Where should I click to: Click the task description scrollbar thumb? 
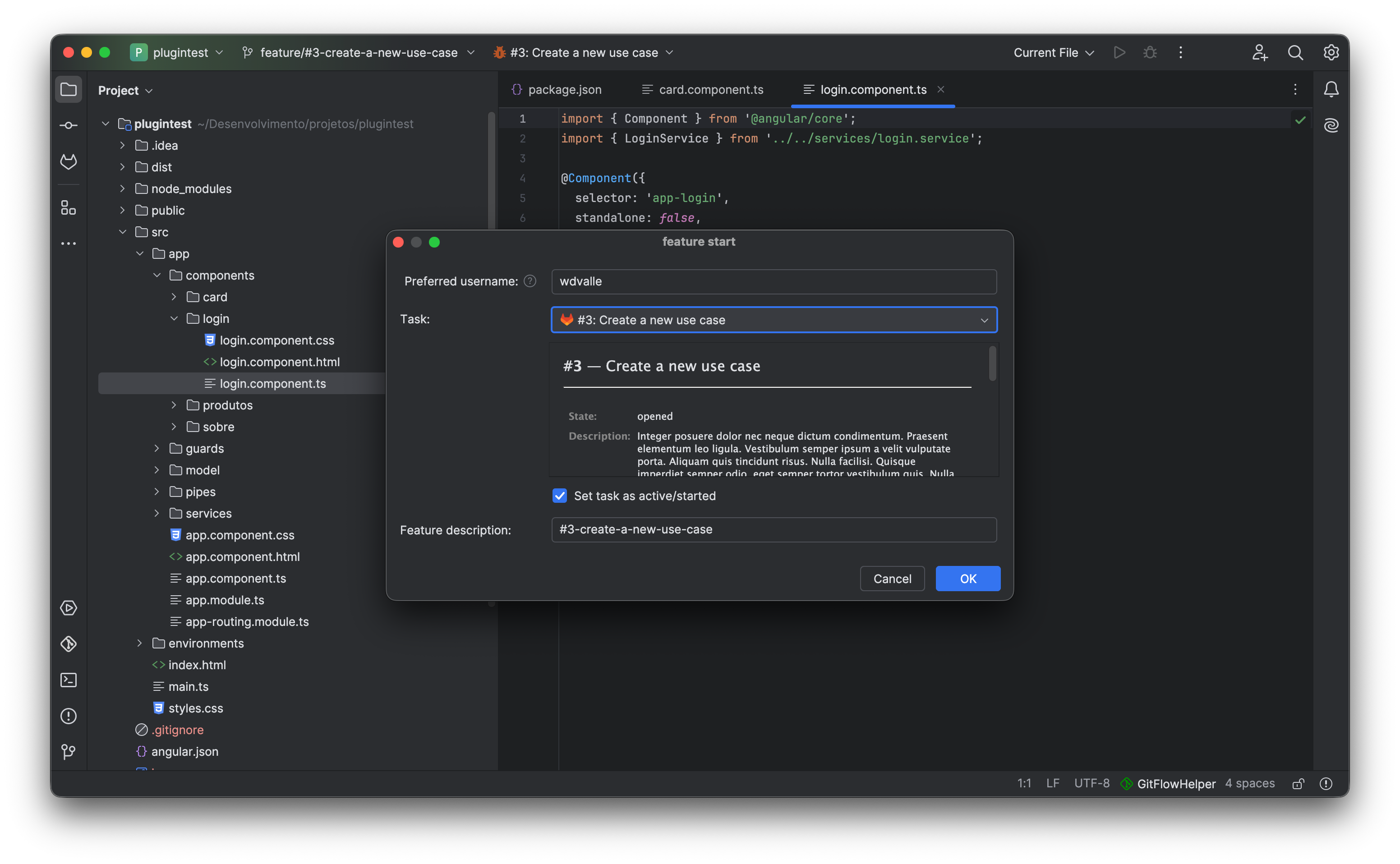(992, 363)
